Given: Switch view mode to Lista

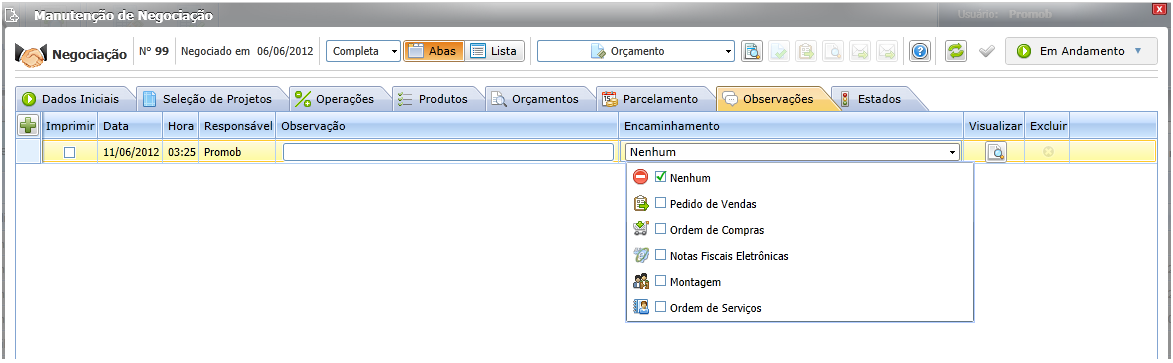Looking at the screenshot, I should 494,51.
